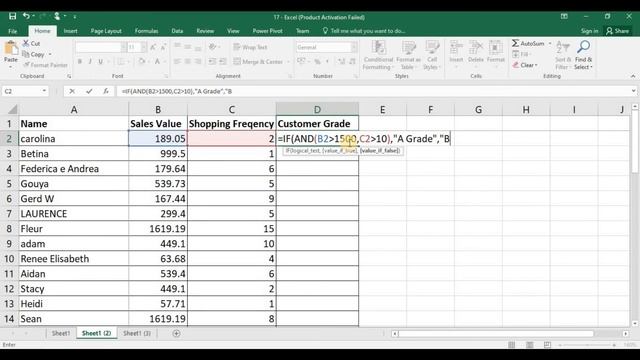Click row 8 header
Screen dimensions: 640x360
[9, 229]
